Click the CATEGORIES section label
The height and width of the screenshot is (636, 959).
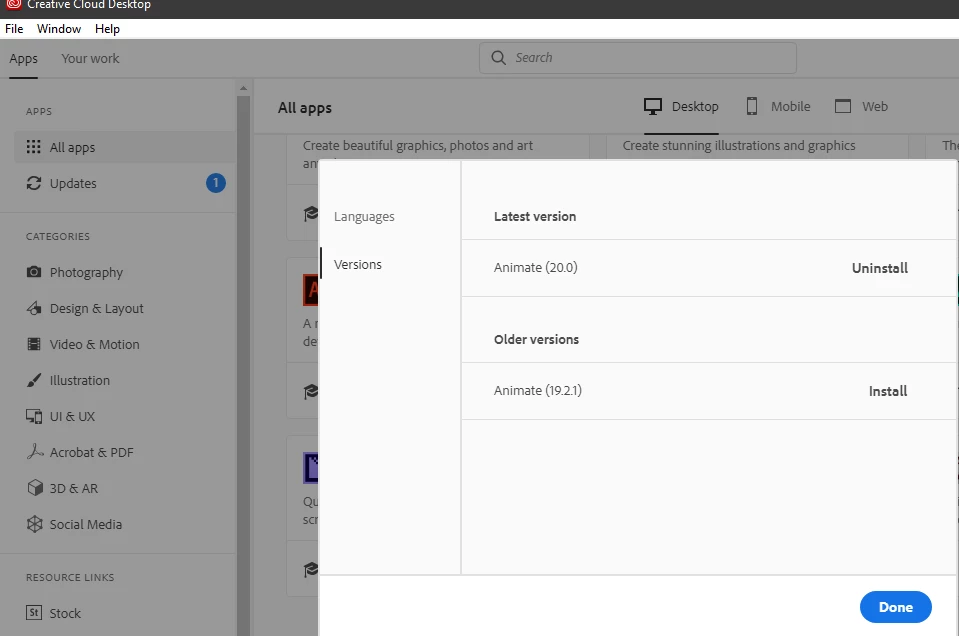pos(57,236)
